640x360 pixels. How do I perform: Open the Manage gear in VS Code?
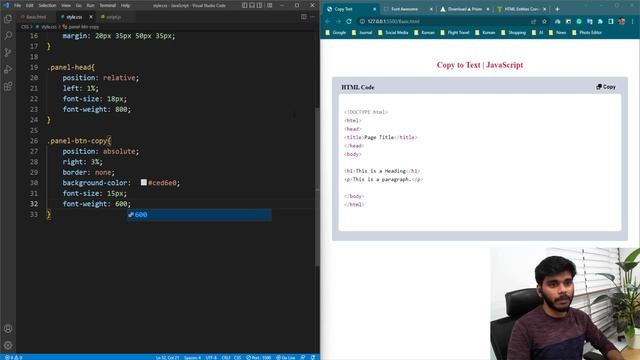[x=8, y=345]
